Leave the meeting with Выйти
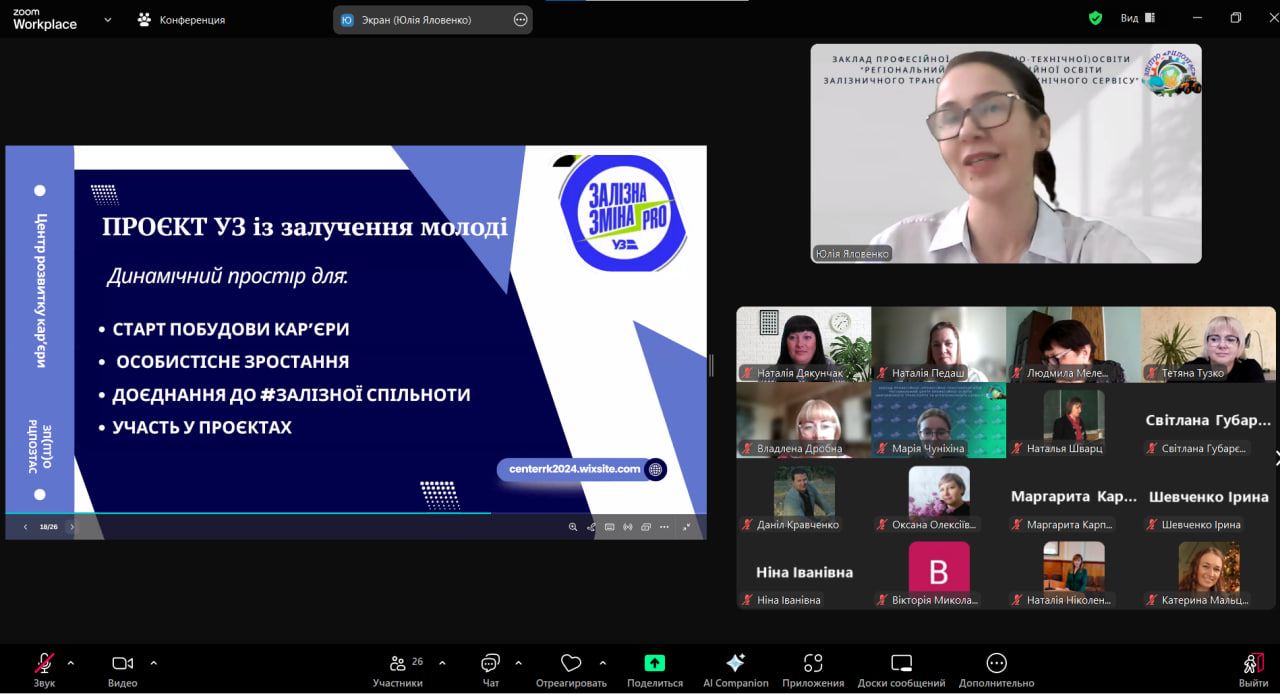This screenshot has width=1280, height=694. click(1253, 669)
